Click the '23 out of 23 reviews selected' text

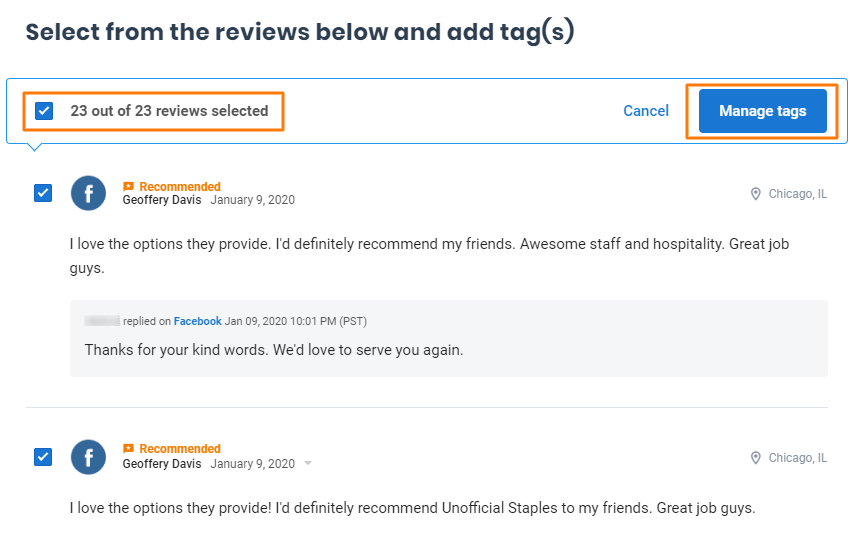click(x=169, y=111)
